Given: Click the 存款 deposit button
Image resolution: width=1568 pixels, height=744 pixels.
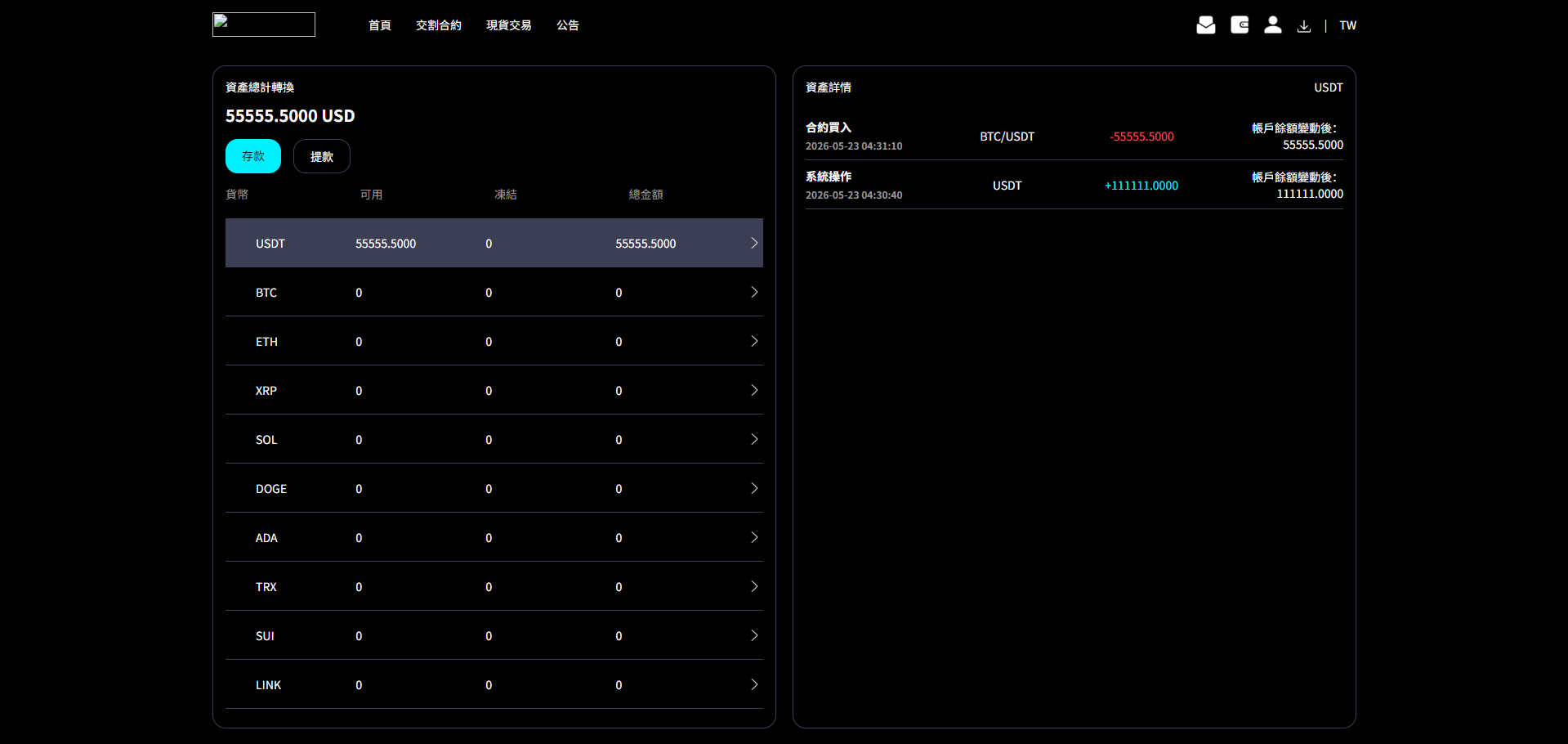Looking at the screenshot, I should 253,156.
